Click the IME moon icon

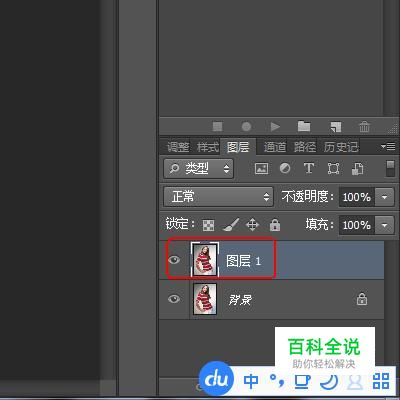point(329,382)
